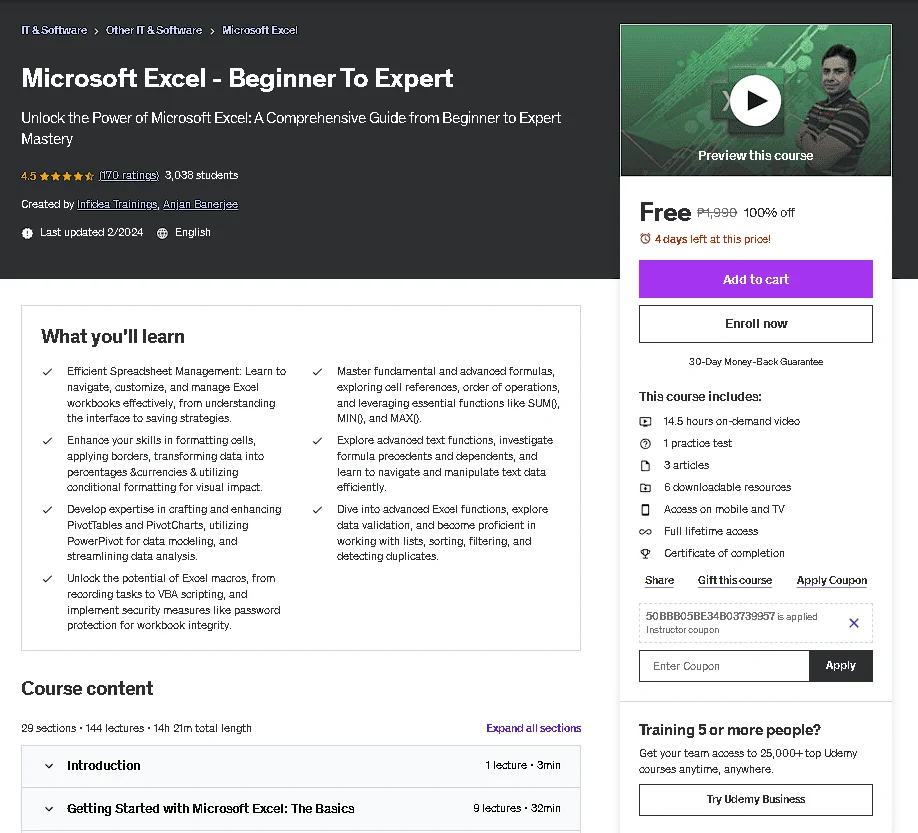Click the struck-through ₱1,990 original price

coord(717,212)
